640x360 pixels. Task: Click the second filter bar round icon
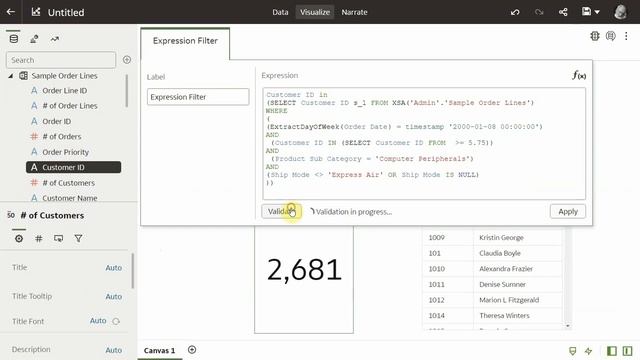pyautogui.click(x=611, y=36)
